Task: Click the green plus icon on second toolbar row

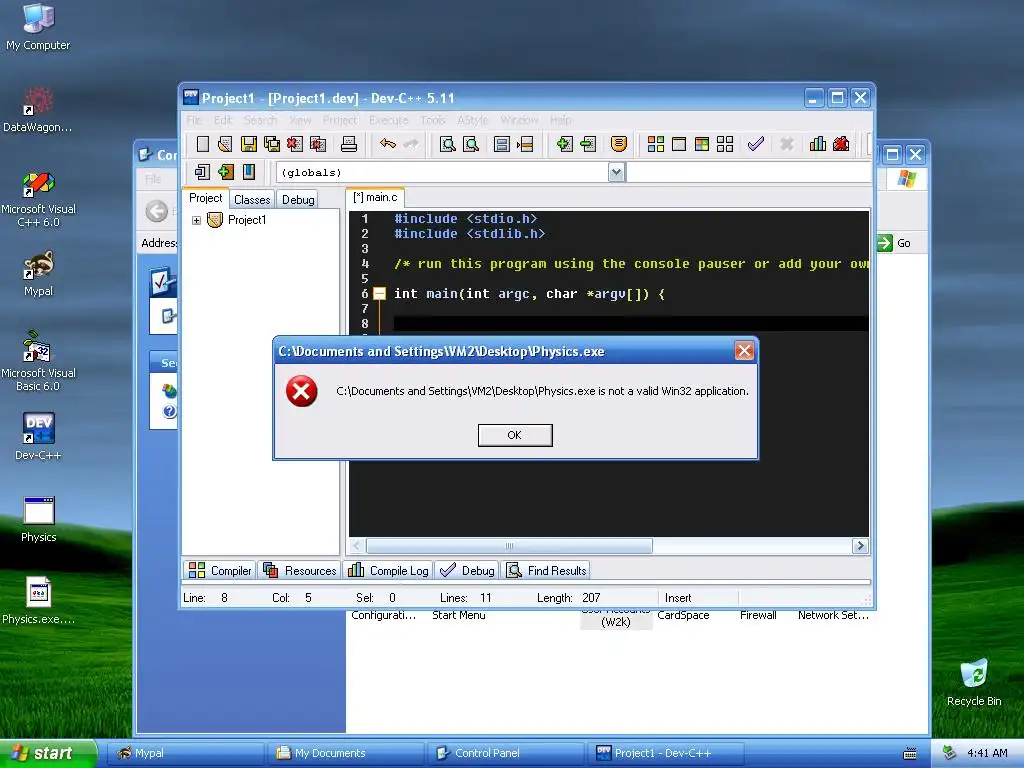Action: click(226, 172)
